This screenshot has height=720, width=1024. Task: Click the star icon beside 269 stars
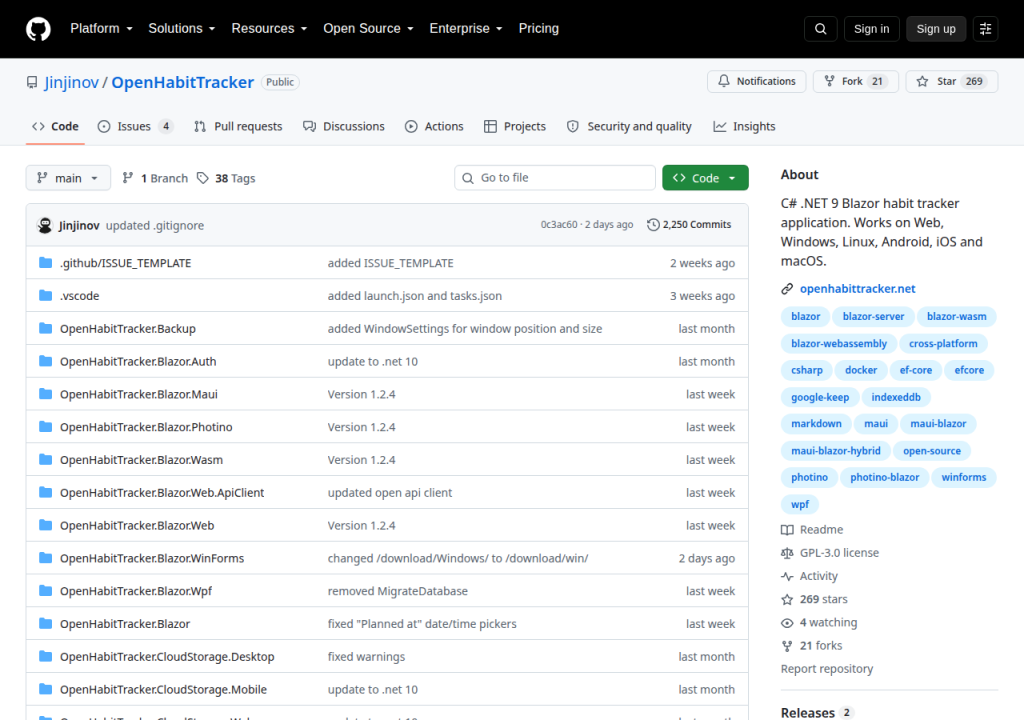[x=787, y=599]
